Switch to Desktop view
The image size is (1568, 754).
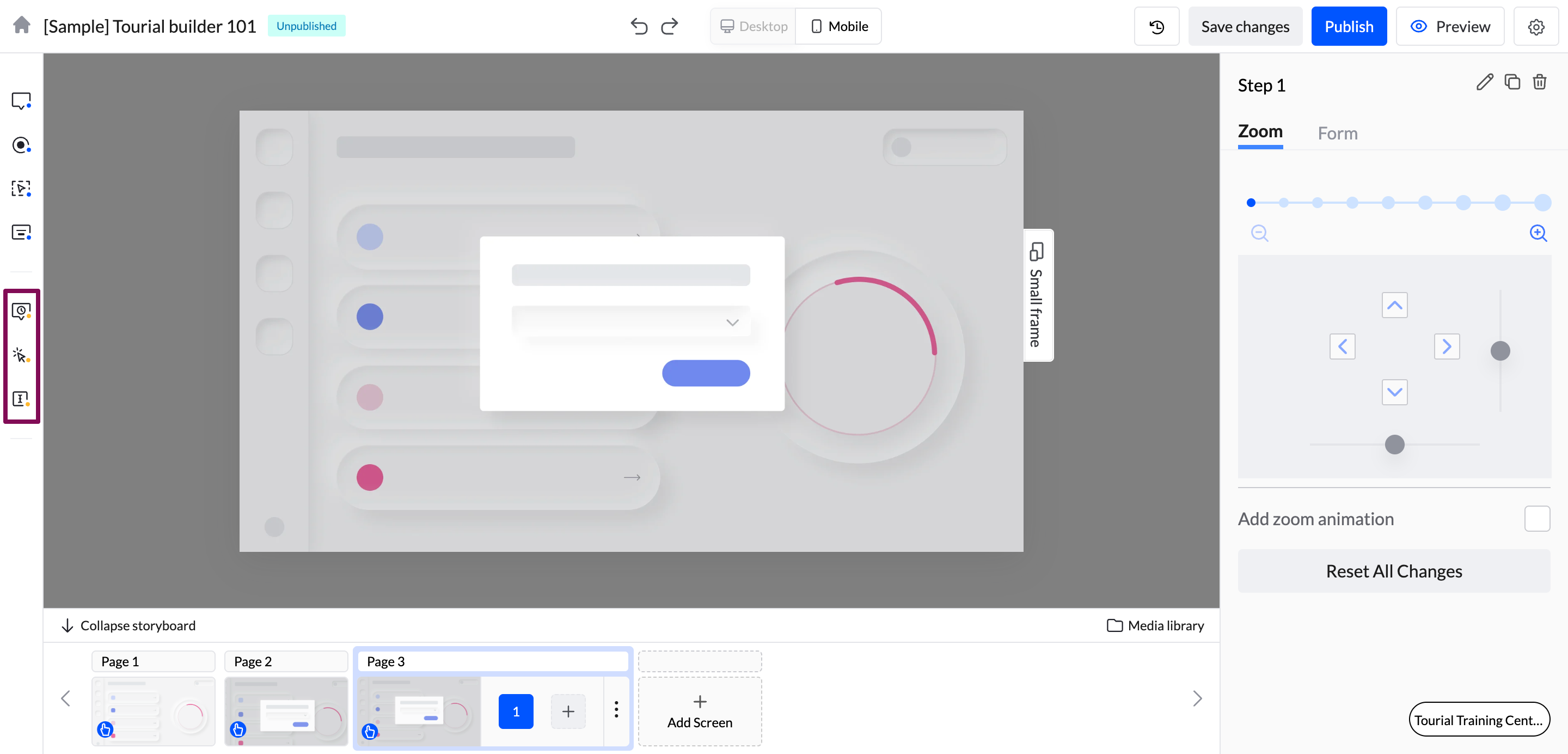tap(754, 26)
